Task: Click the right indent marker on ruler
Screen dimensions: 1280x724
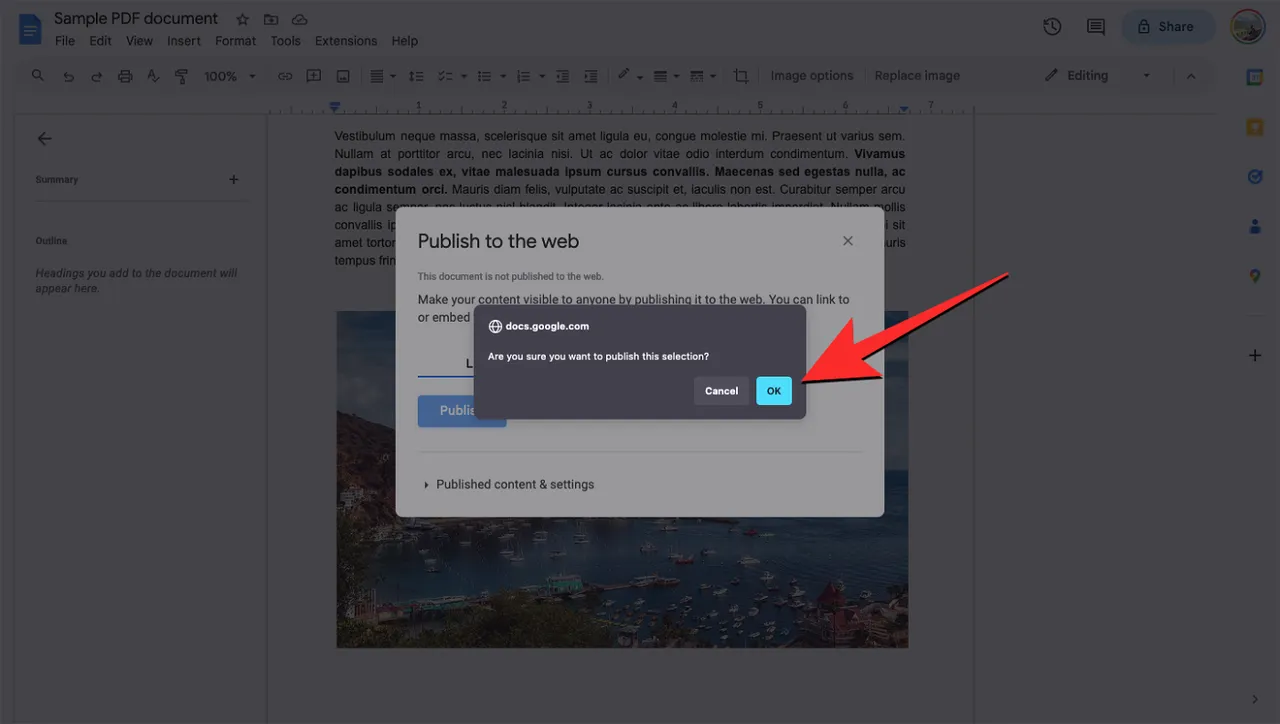Action: [904, 108]
